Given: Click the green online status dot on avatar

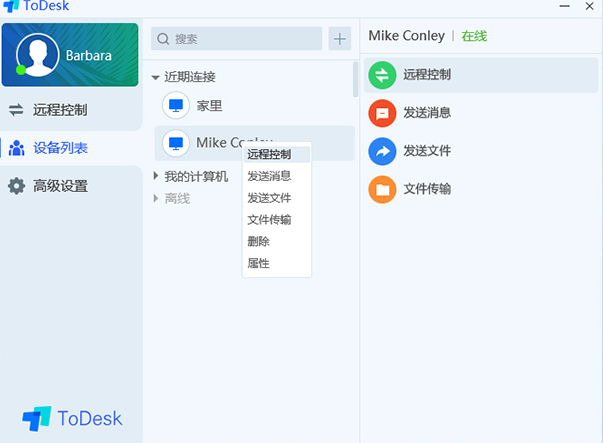Looking at the screenshot, I should pyautogui.click(x=21, y=70).
